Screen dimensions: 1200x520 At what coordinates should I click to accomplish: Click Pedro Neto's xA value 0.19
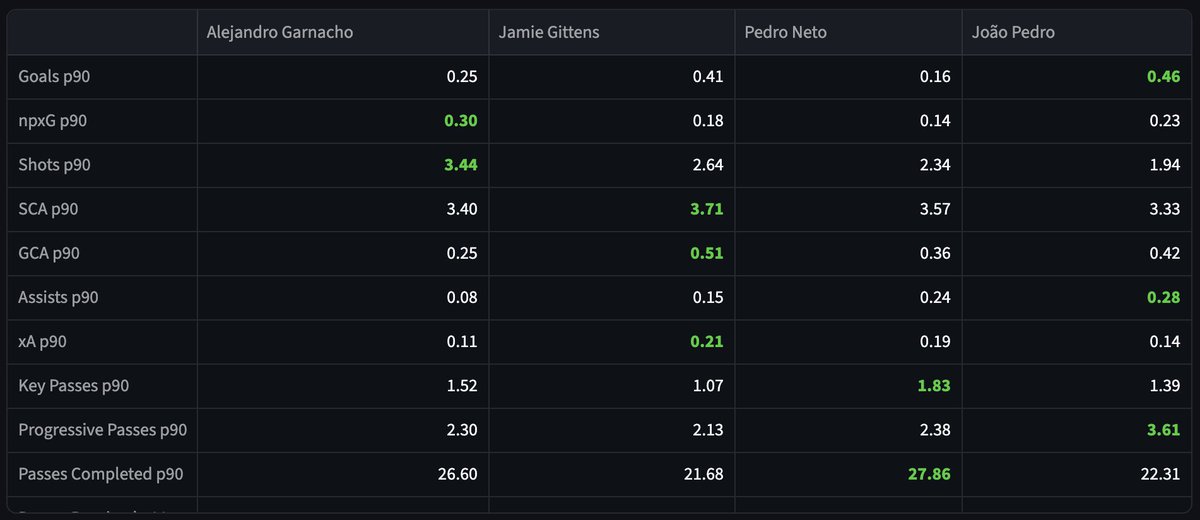click(x=934, y=341)
